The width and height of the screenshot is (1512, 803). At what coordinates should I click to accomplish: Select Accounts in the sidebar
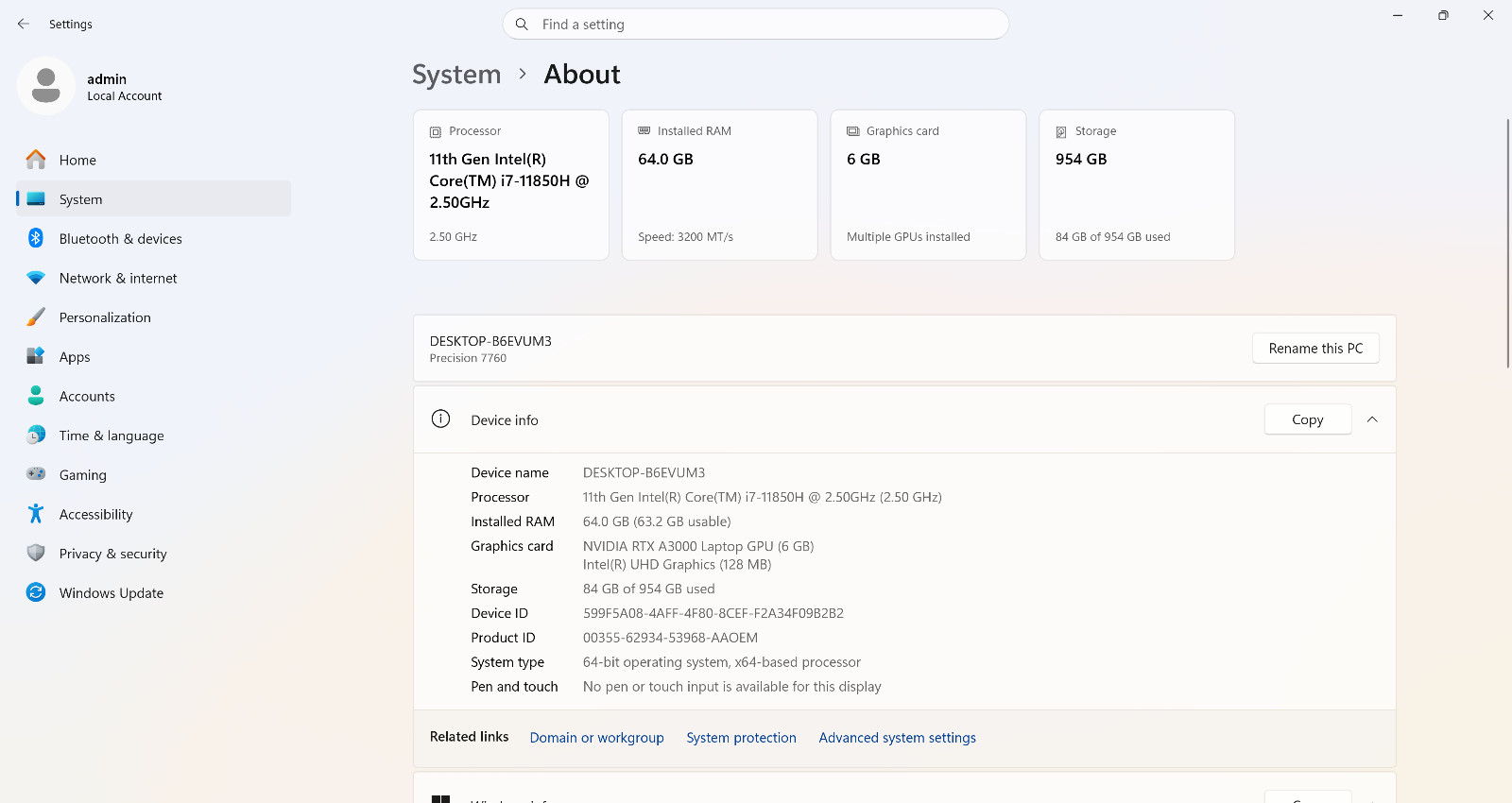154,396
